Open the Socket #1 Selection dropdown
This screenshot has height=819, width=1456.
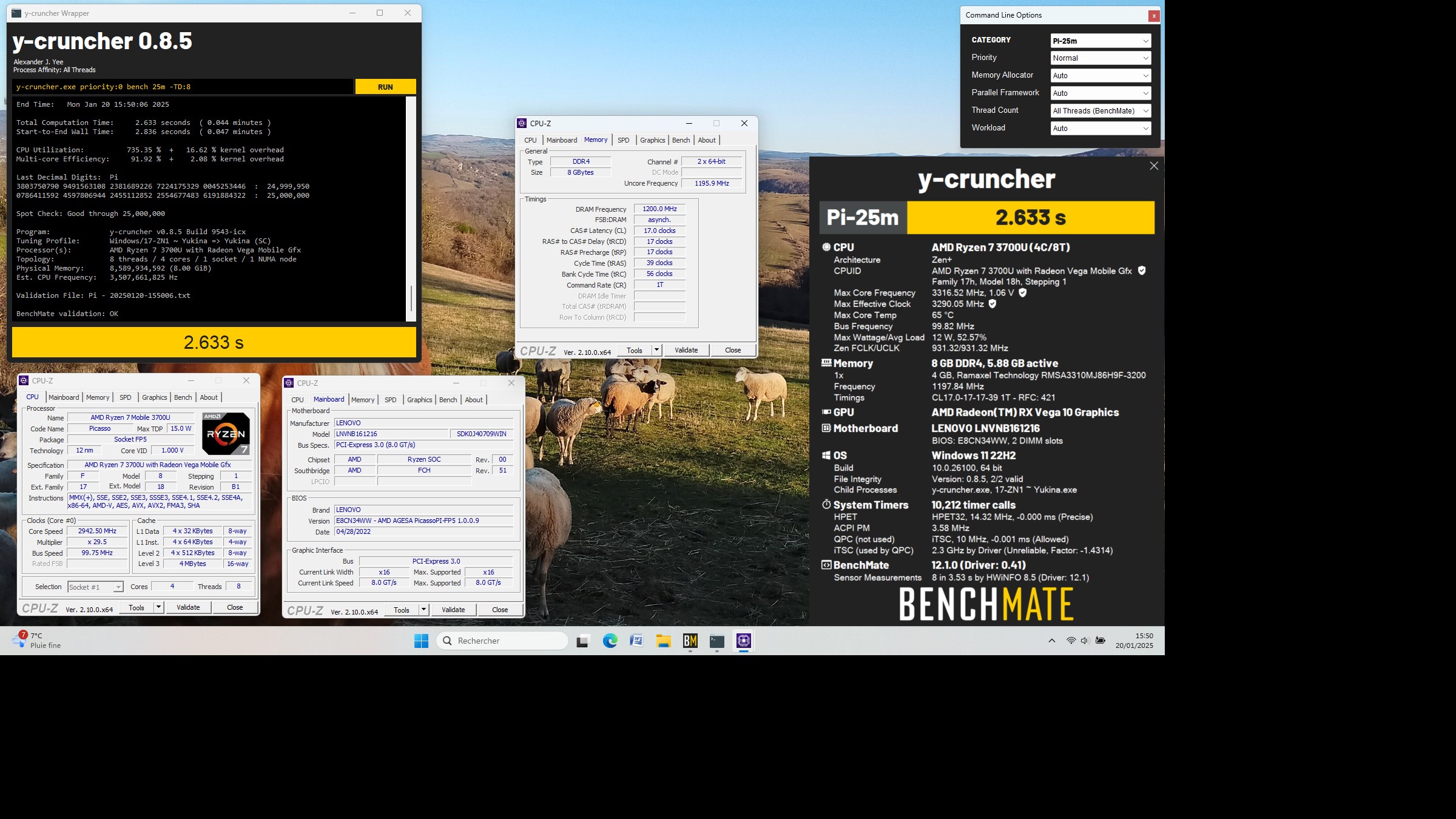(95, 587)
